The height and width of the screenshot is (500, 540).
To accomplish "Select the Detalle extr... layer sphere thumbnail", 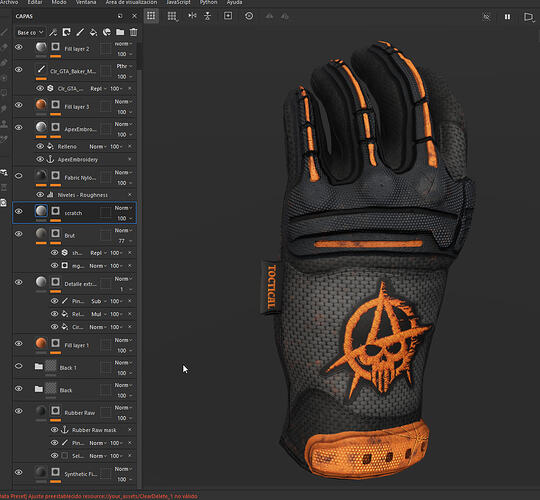I will coord(41,282).
